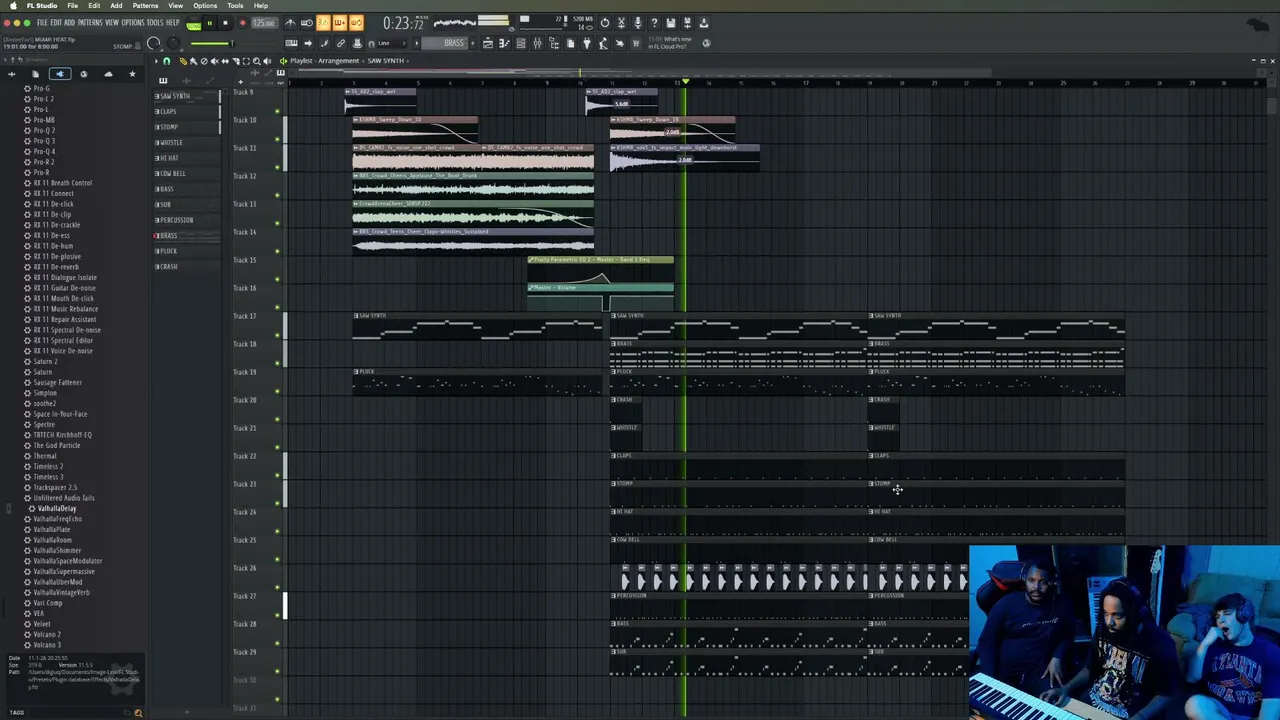Open the Plugin picker icon
1280x720 pixels.
coord(587,43)
